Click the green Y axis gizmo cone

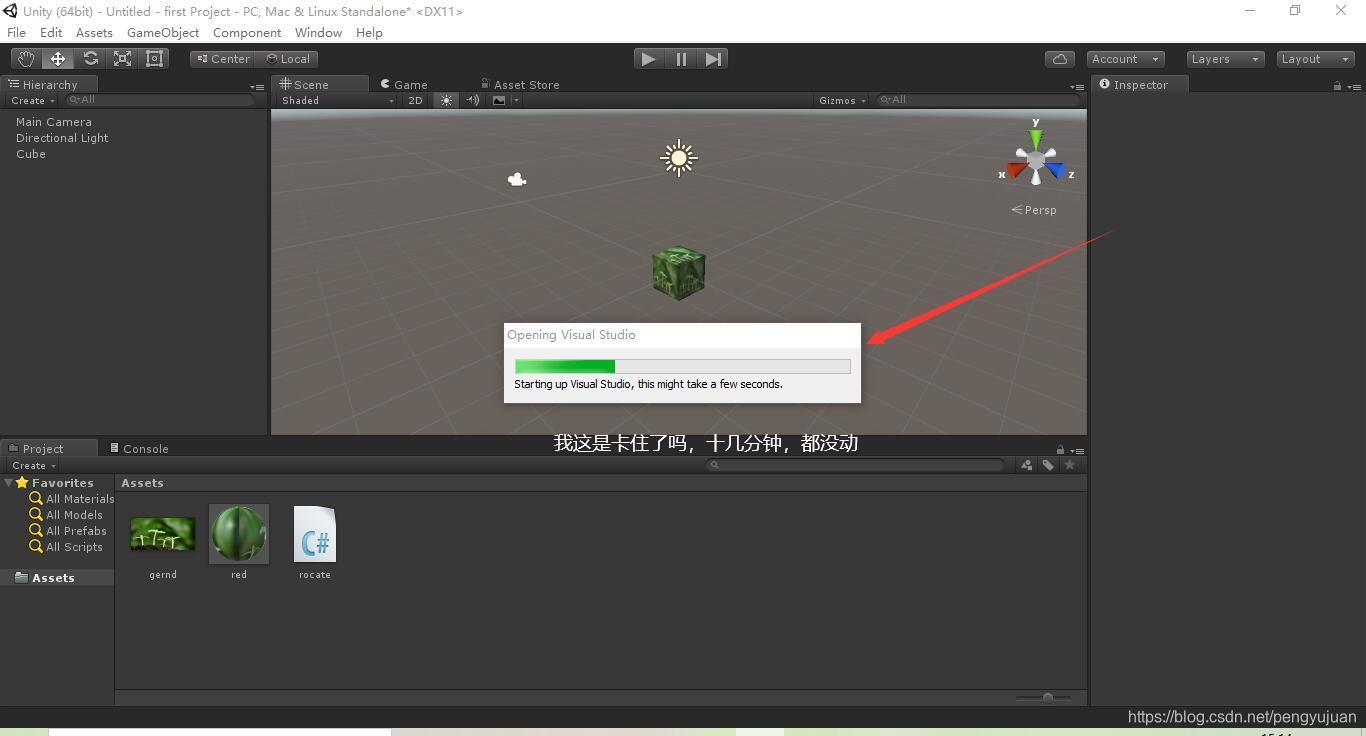coord(1036,138)
